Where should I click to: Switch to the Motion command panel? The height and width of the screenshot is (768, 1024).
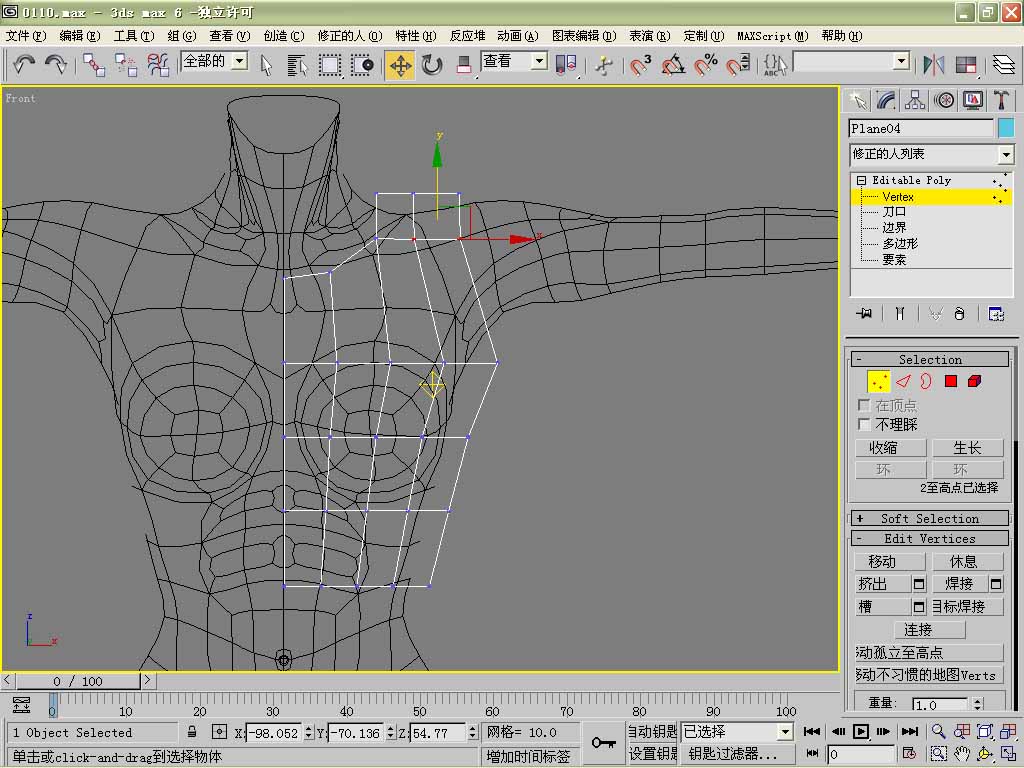coord(944,101)
